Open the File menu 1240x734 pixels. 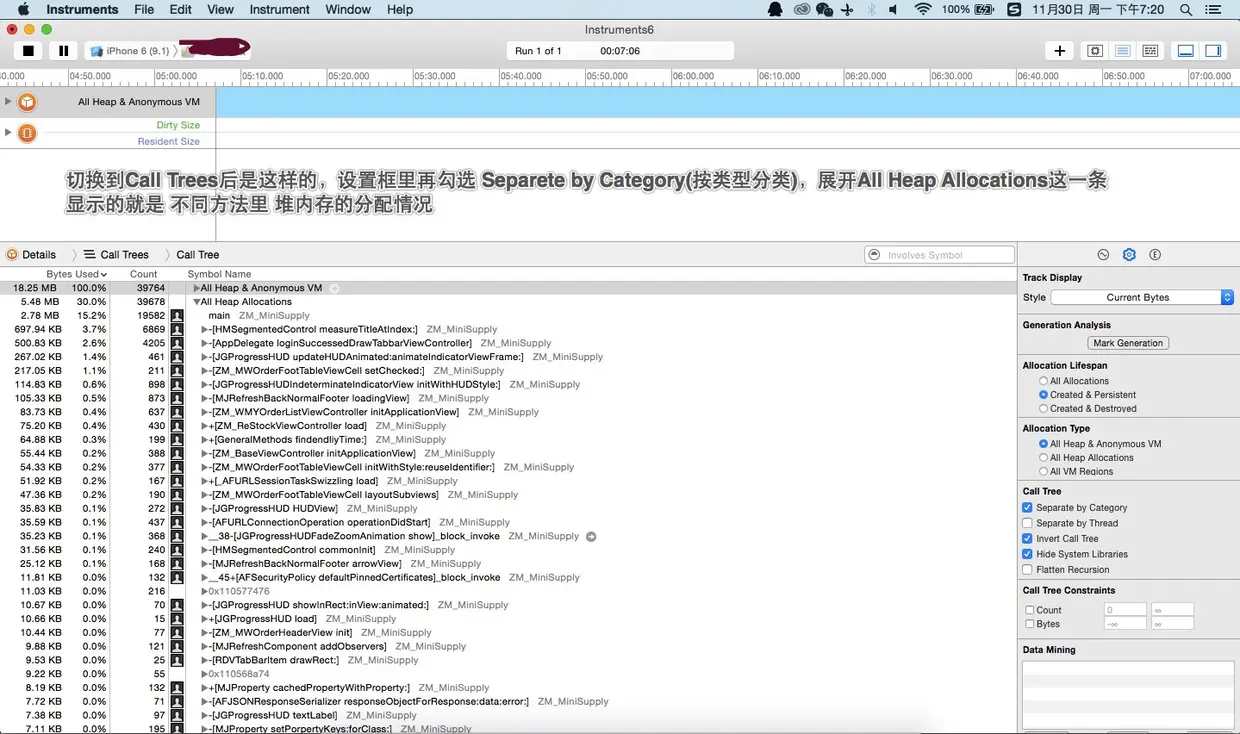144,9
